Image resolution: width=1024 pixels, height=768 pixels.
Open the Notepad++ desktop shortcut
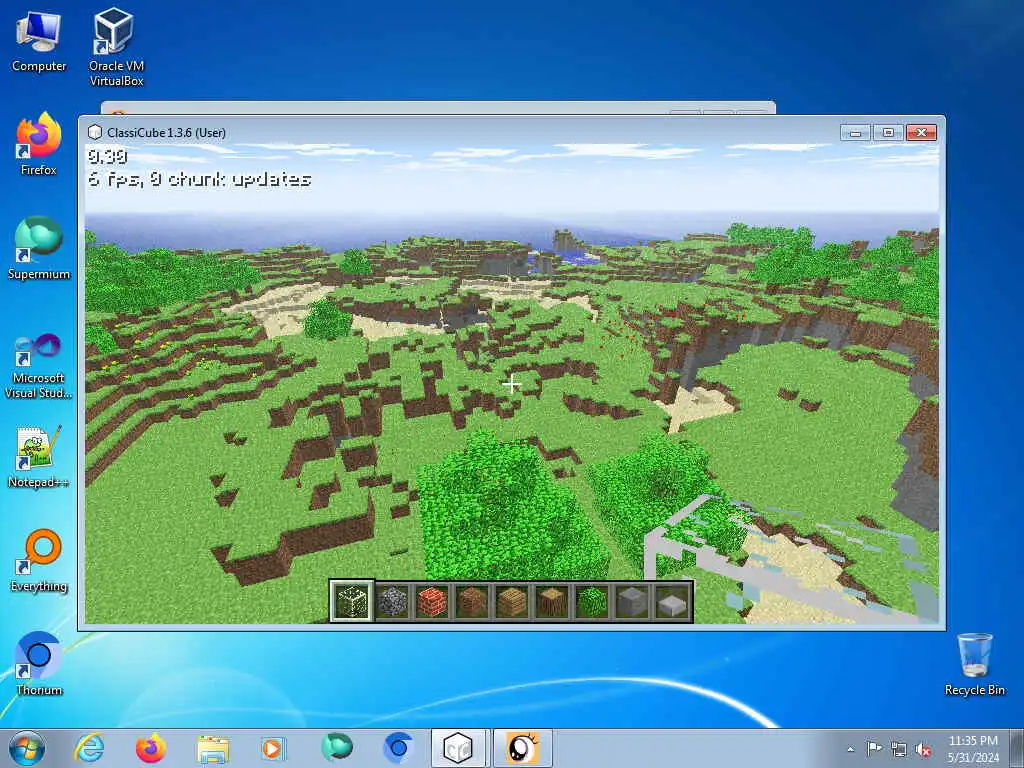[x=39, y=457]
